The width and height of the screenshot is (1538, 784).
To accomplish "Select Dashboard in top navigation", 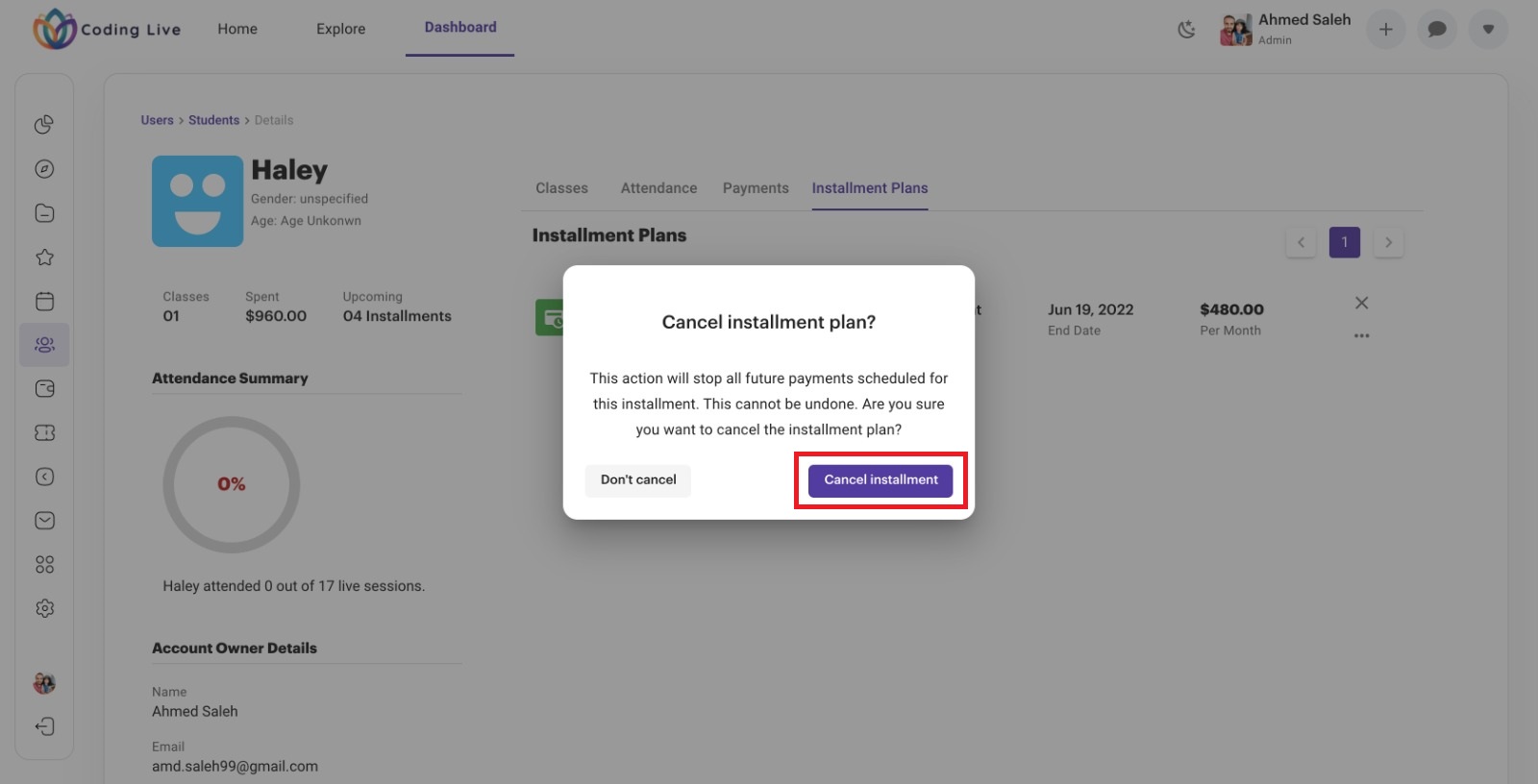I will tap(460, 28).
